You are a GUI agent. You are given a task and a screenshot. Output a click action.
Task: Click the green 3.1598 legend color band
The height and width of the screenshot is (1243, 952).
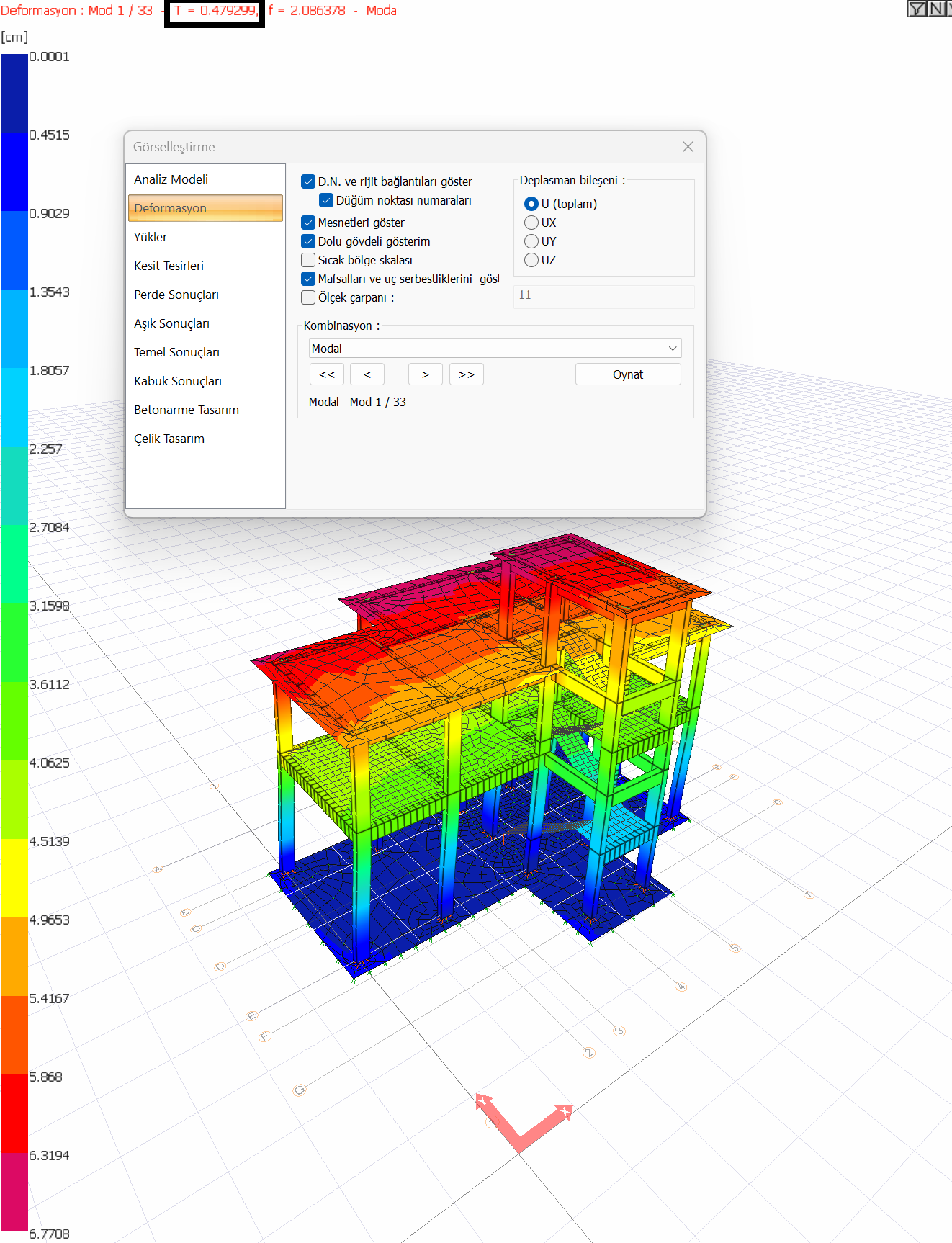(x=14, y=642)
